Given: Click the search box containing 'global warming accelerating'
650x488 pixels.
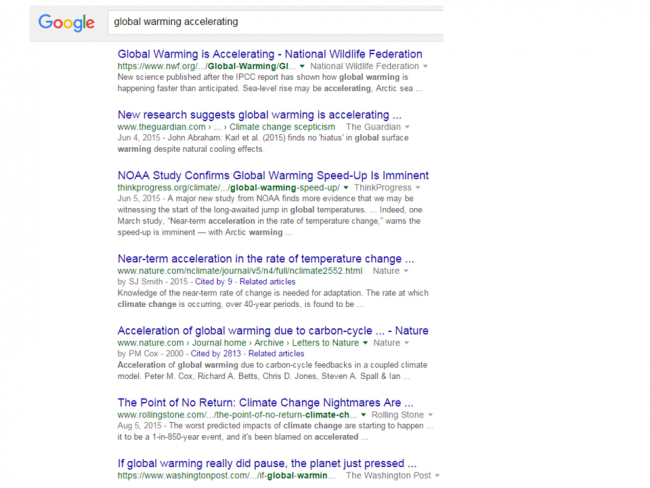Looking at the screenshot, I should [276, 22].
